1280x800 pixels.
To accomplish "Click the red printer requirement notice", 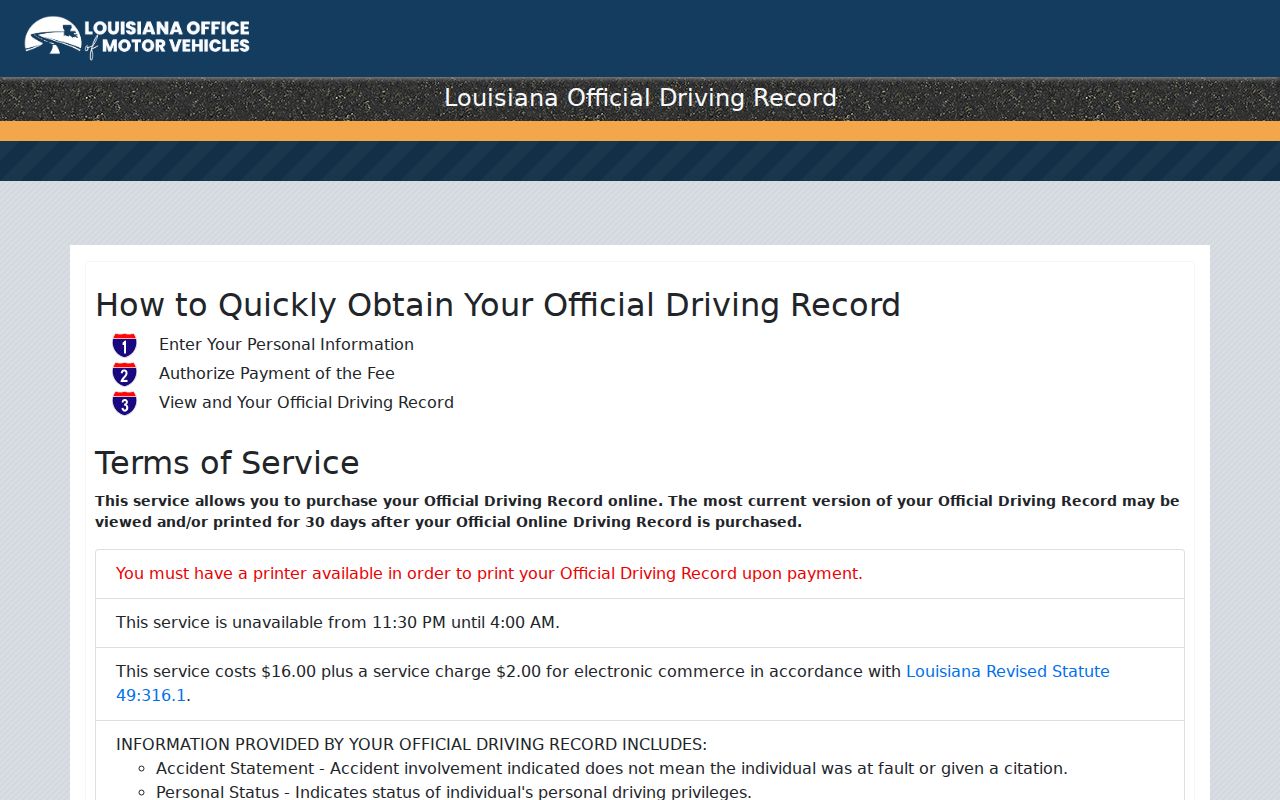I will (x=489, y=574).
